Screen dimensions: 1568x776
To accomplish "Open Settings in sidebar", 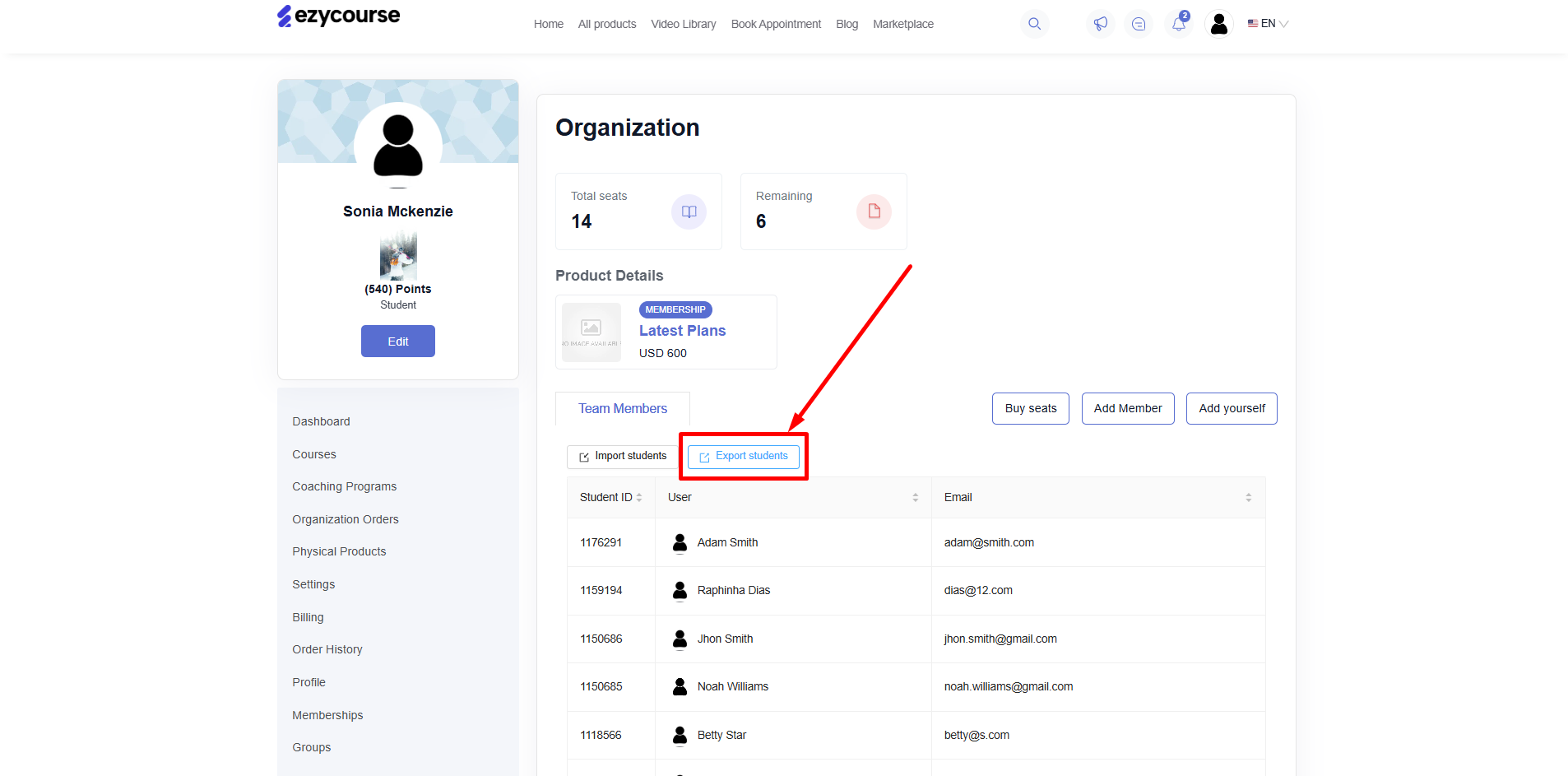I will point(313,584).
